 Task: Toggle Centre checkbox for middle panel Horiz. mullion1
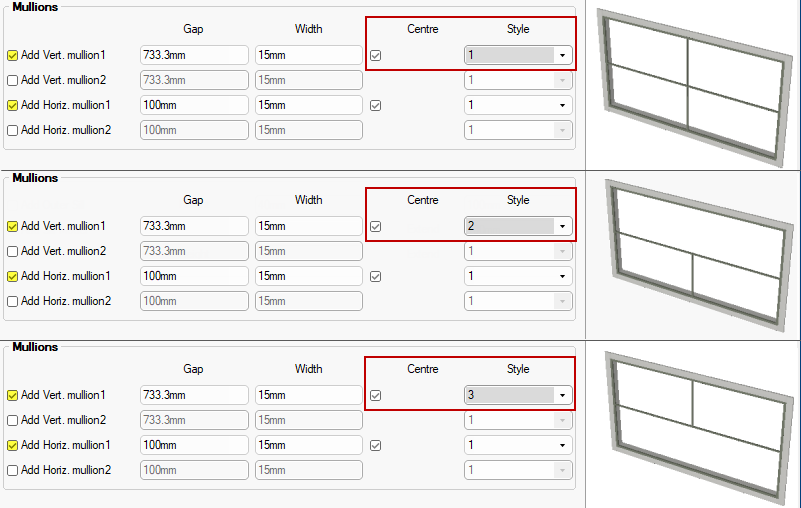pos(375,275)
